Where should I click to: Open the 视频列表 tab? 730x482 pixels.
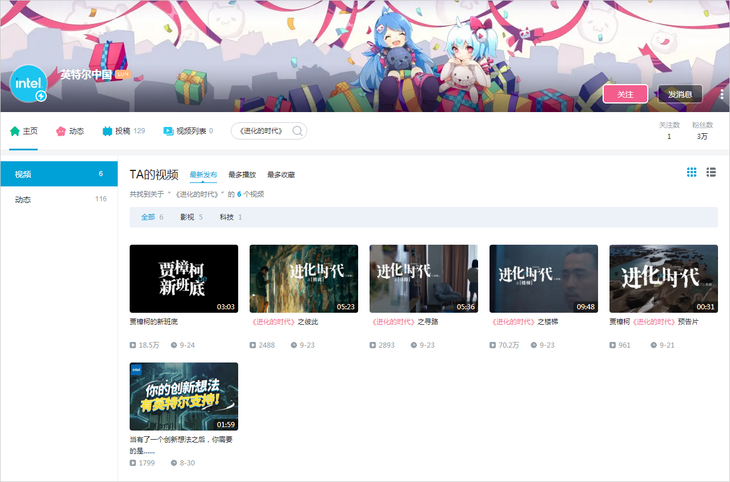click(188, 131)
